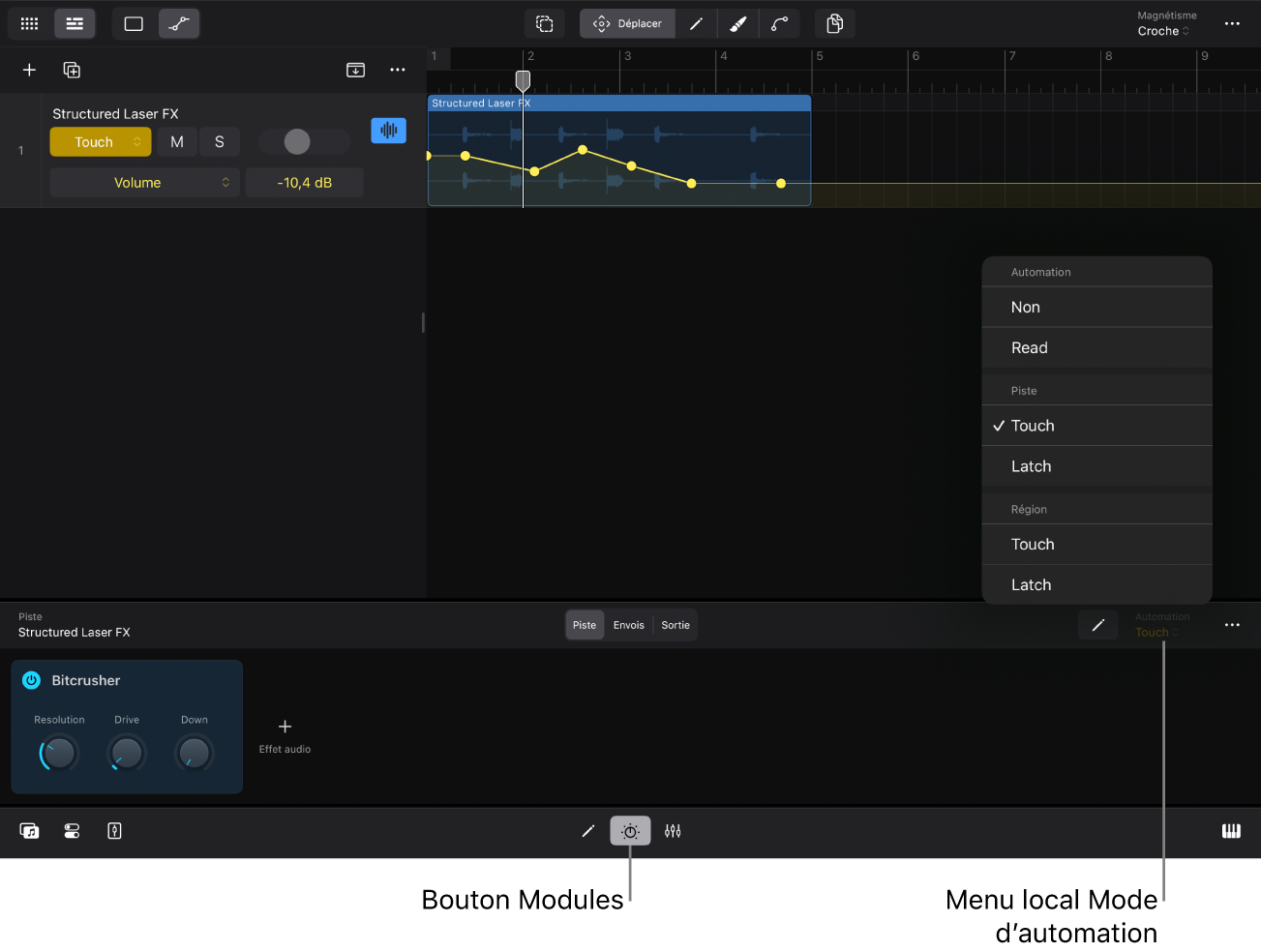Open the Touch mode dropdown on the track header

coord(100,141)
